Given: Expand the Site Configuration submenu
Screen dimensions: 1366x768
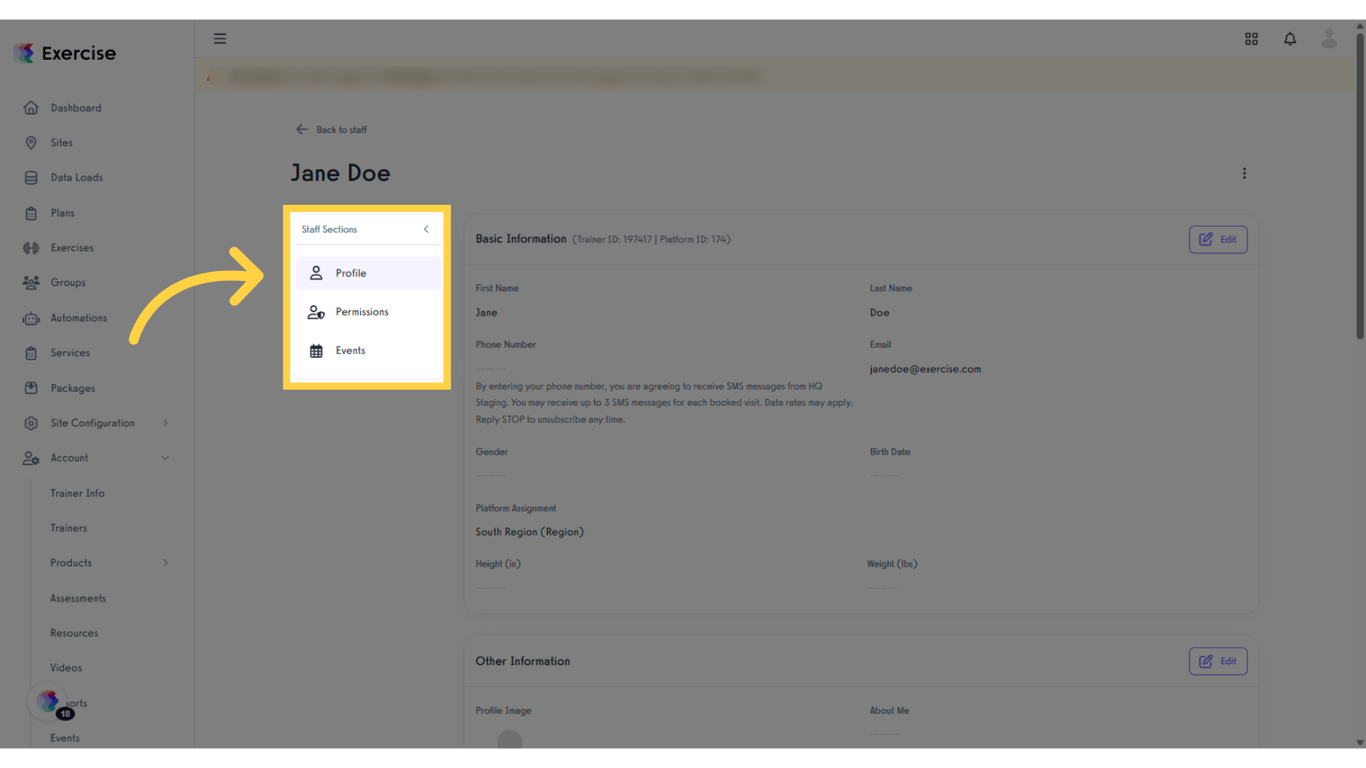Looking at the screenshot, I should pyautogui.click(x=165, y=423).
